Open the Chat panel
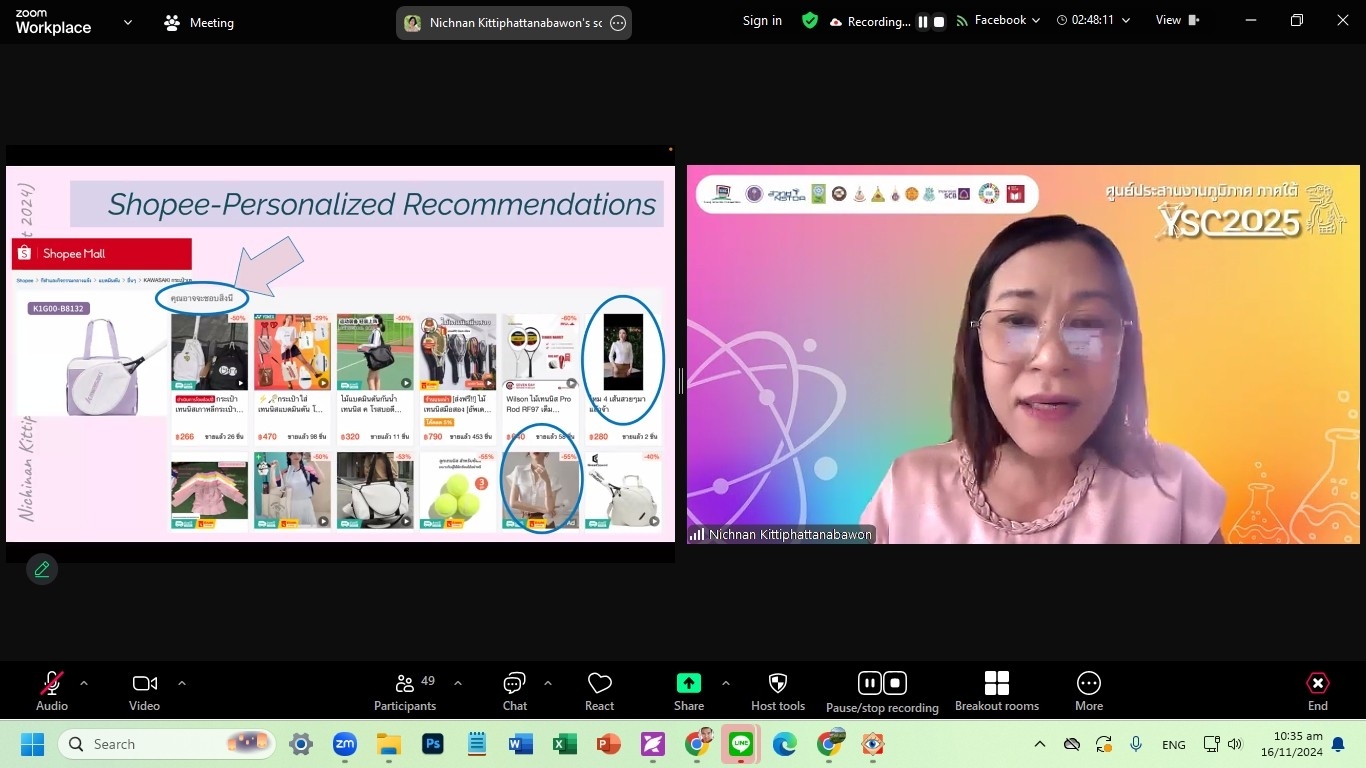This screenshot has width=1366, height=768. (514, 684)
